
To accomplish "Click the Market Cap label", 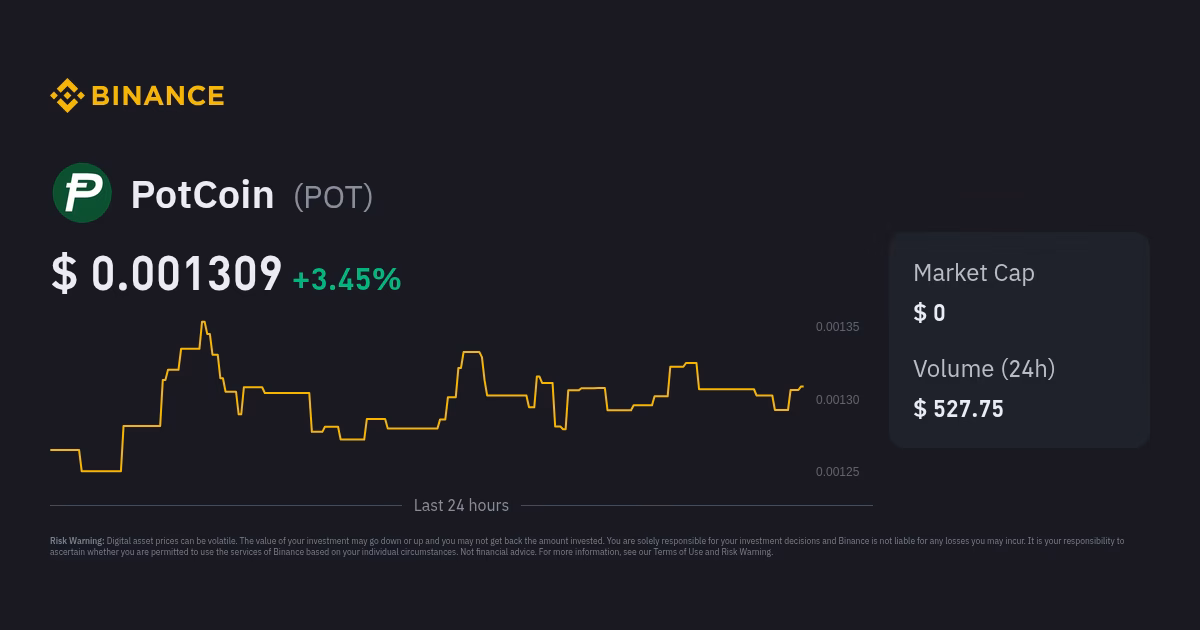I will click(974, 273).
